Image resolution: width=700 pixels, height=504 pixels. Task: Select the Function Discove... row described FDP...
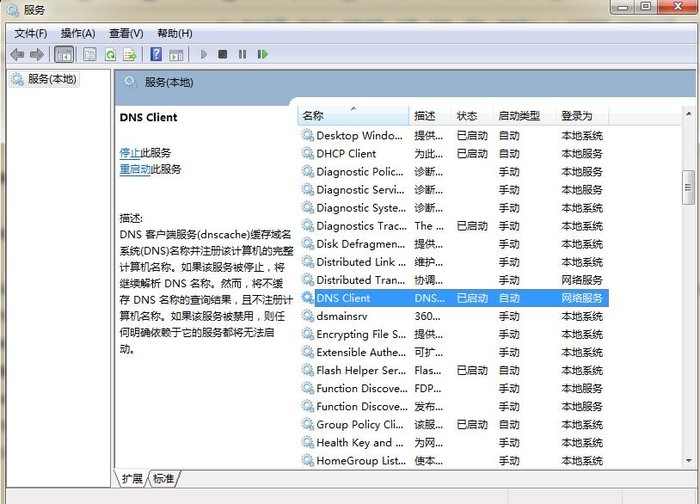[x=453, y=388]
